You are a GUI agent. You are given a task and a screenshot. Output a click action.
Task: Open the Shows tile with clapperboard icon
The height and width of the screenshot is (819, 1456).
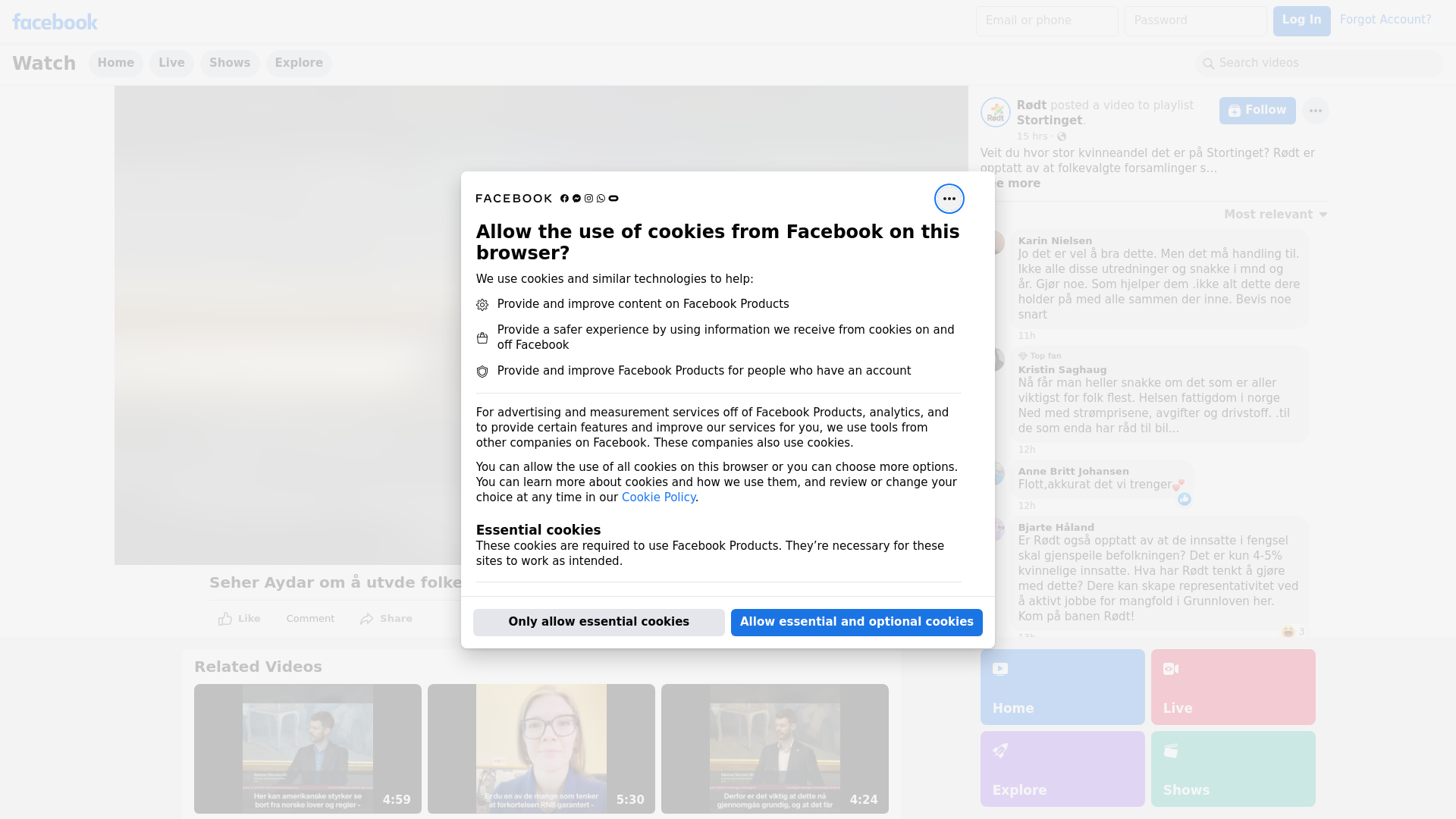[1232, 768]
